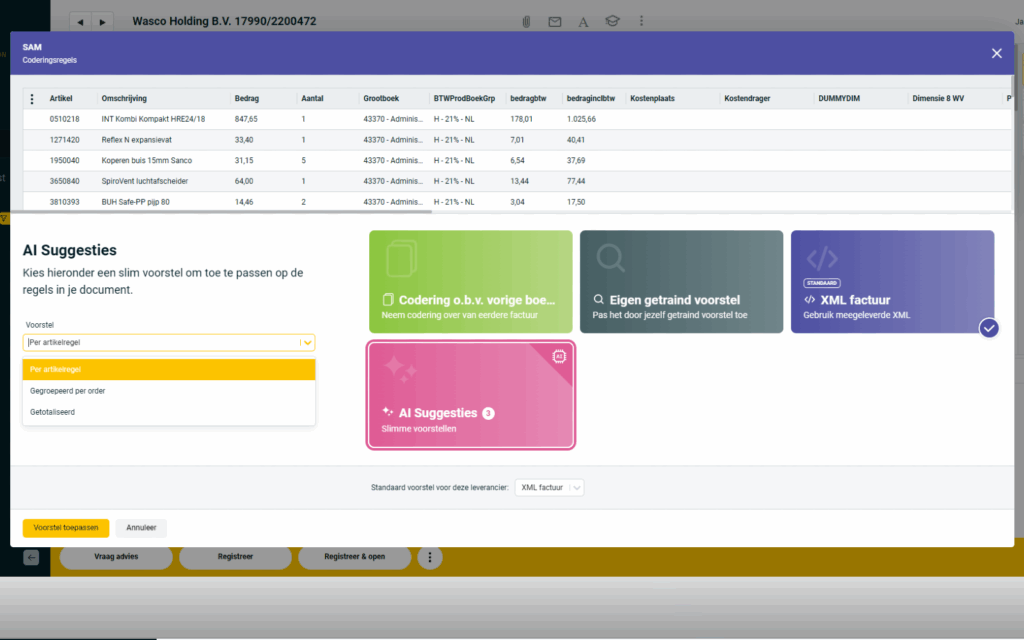Open more options beside Registreer & open
Viewport: 1024px width, 640px height.
click(429, 557)
